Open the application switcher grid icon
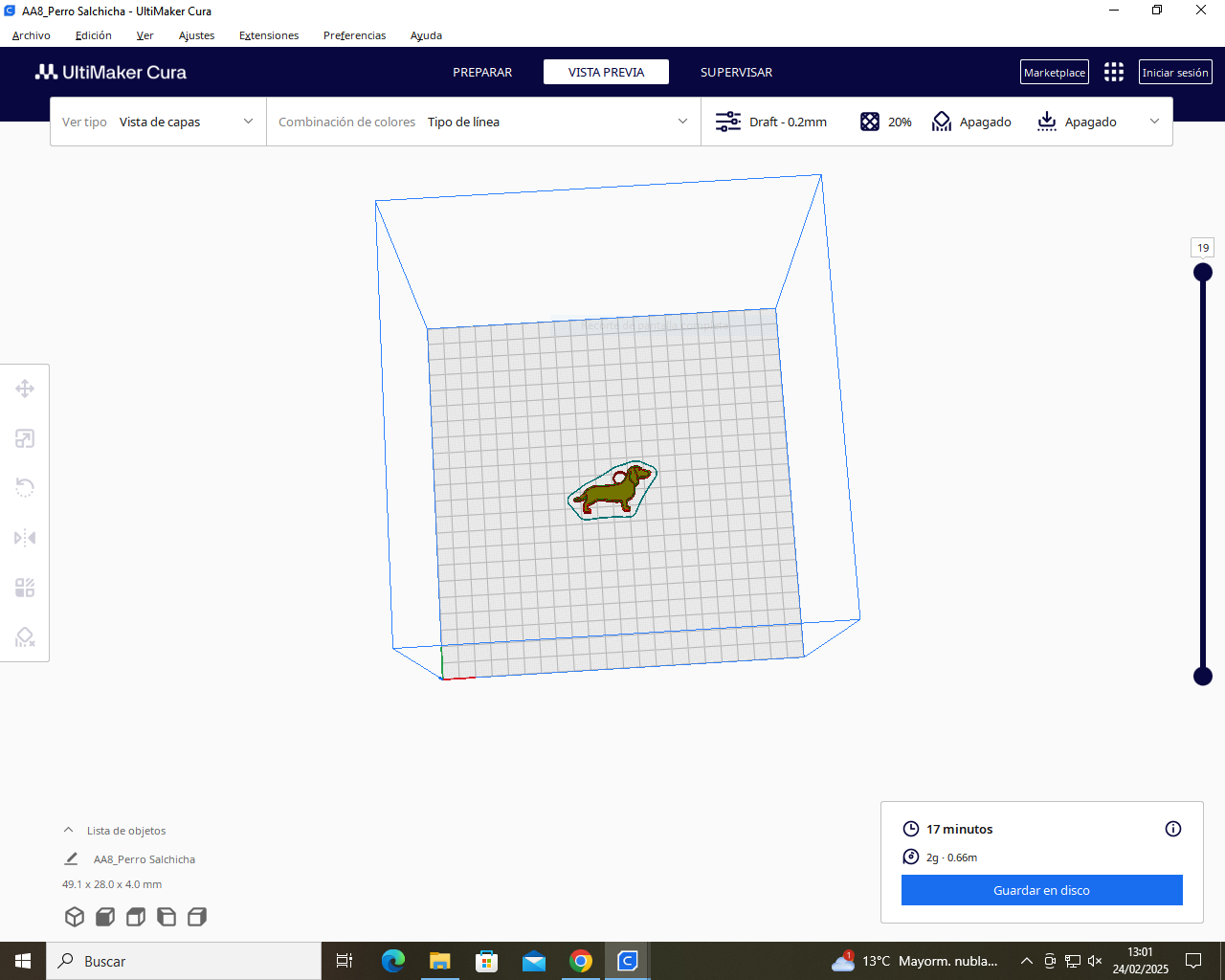 [1114, 72]
